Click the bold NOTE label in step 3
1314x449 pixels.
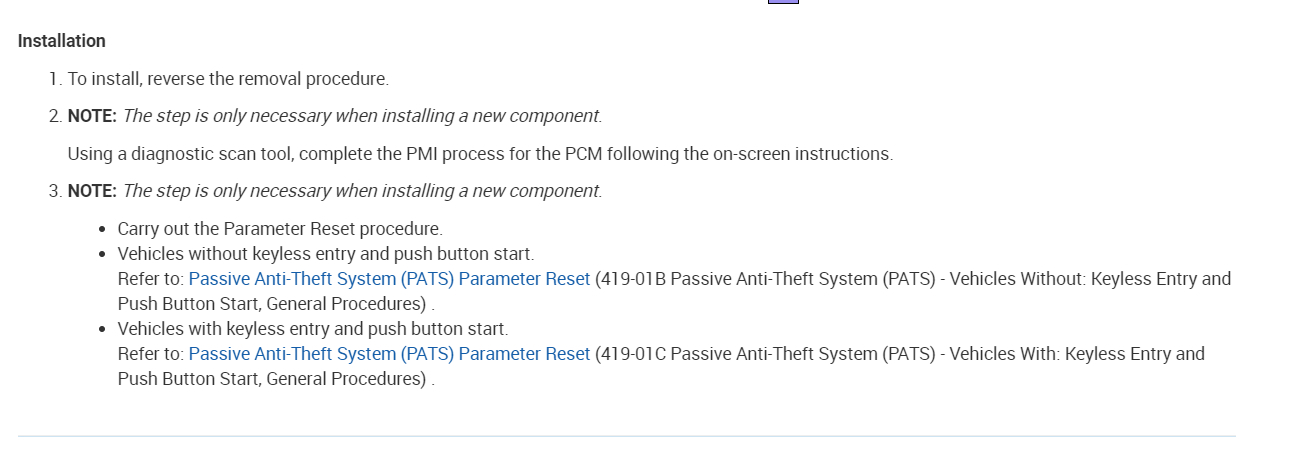coord(92,191)
